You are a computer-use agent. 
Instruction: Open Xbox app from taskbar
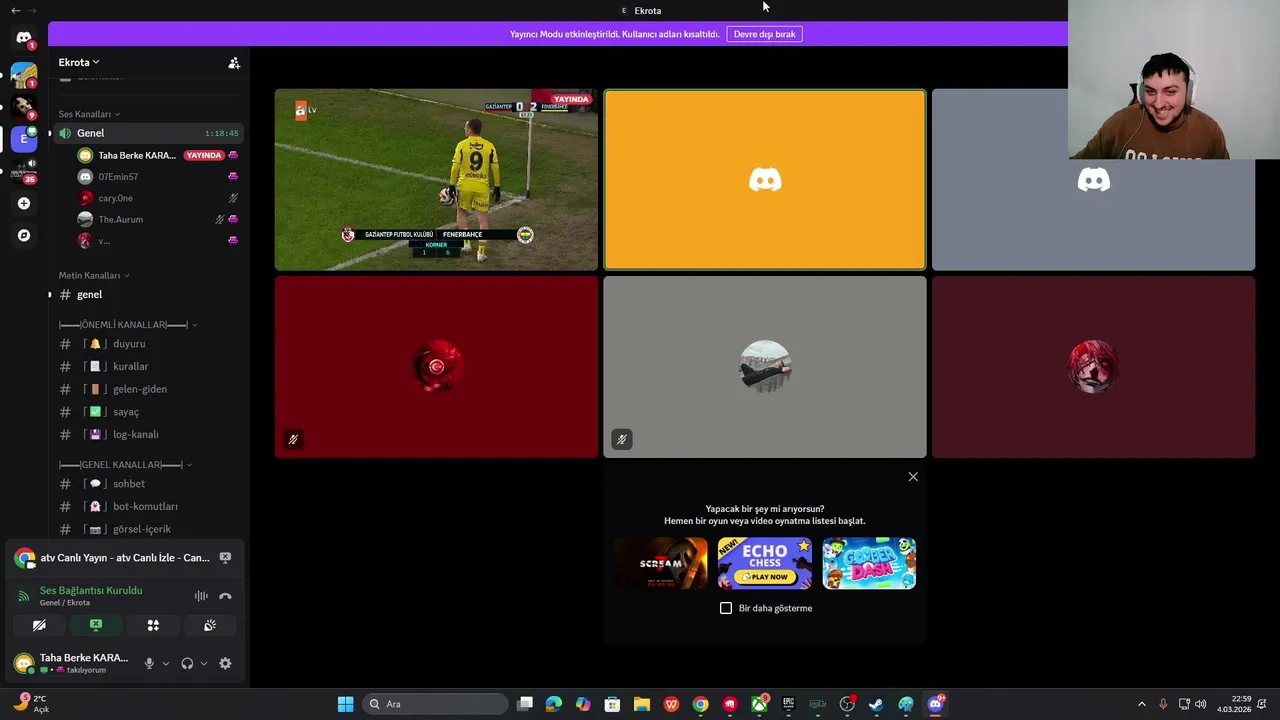759,704
